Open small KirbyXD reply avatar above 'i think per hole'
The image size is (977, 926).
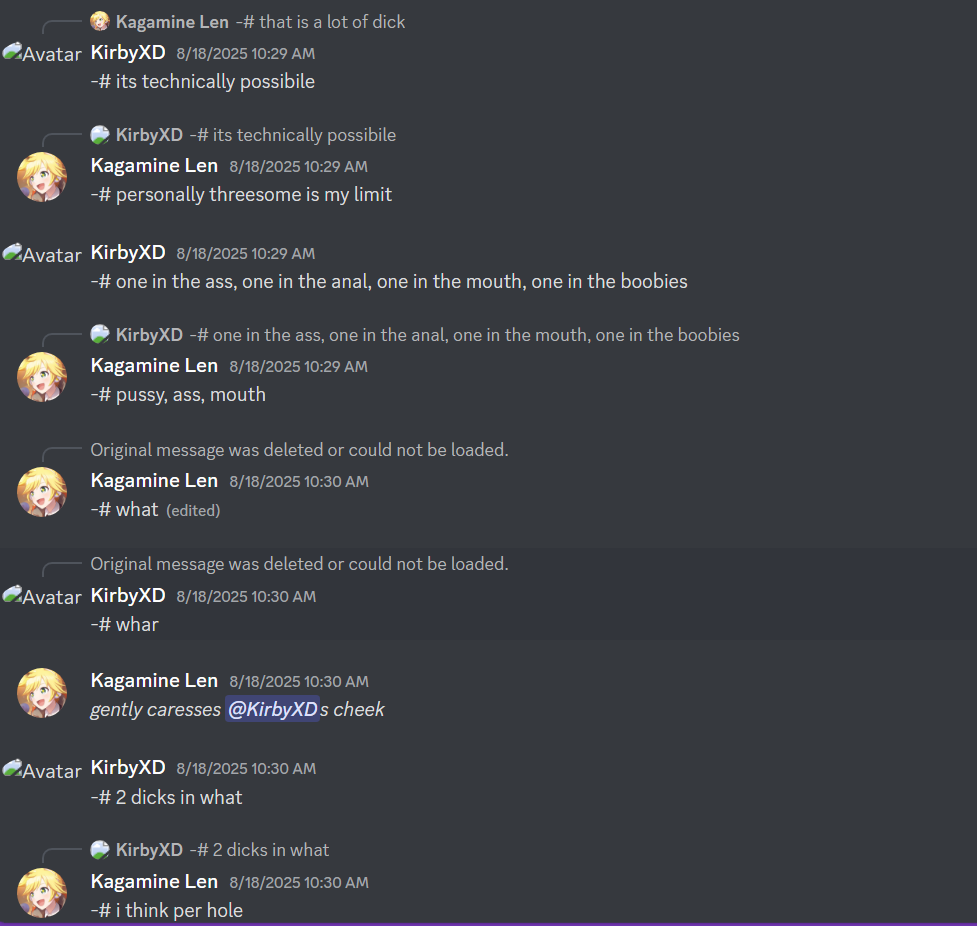(x=100, y=850)
